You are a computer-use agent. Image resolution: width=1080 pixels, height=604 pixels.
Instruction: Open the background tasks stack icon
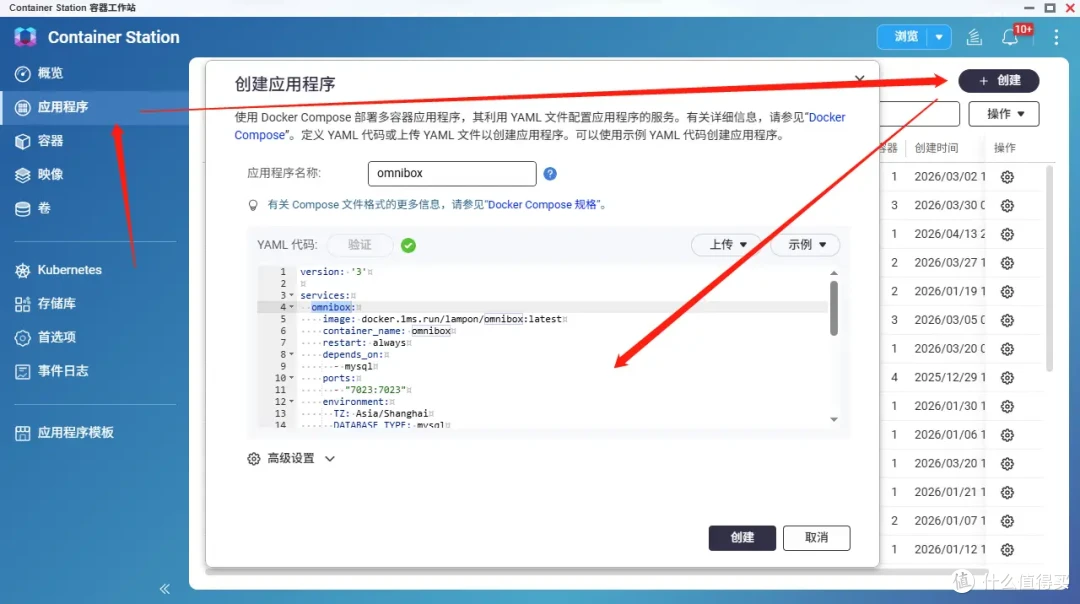[x=974, y=37]
